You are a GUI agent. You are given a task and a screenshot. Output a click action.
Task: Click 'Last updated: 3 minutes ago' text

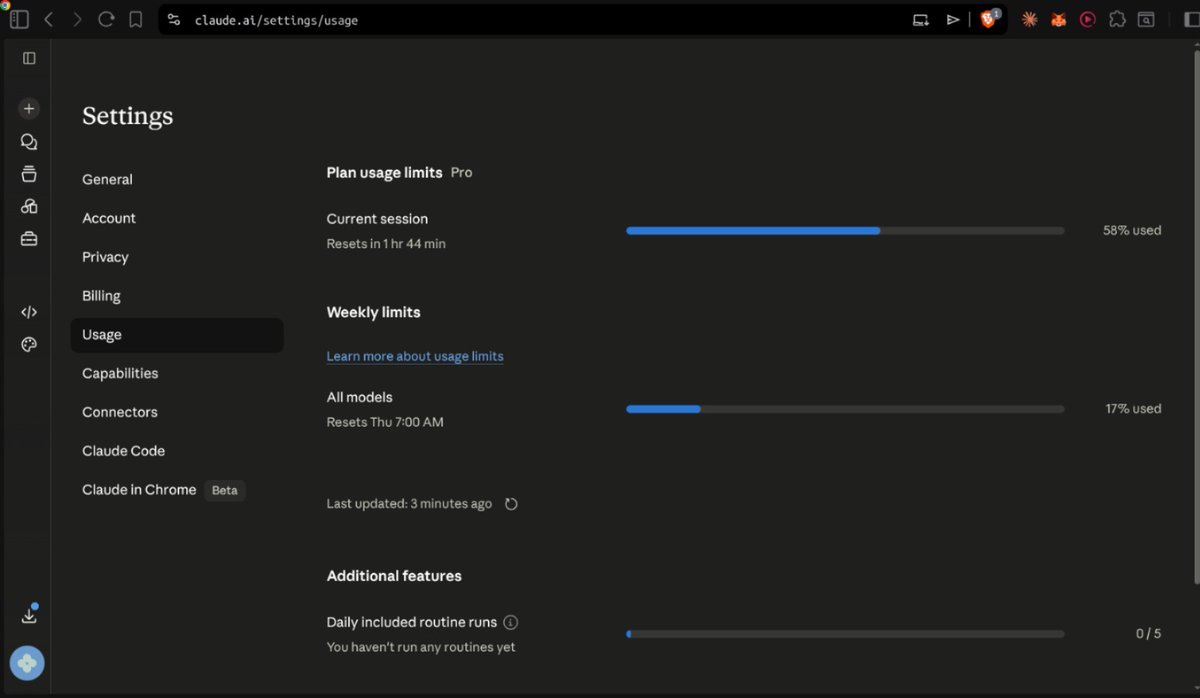pyautogui.click(x=409, y=504)
